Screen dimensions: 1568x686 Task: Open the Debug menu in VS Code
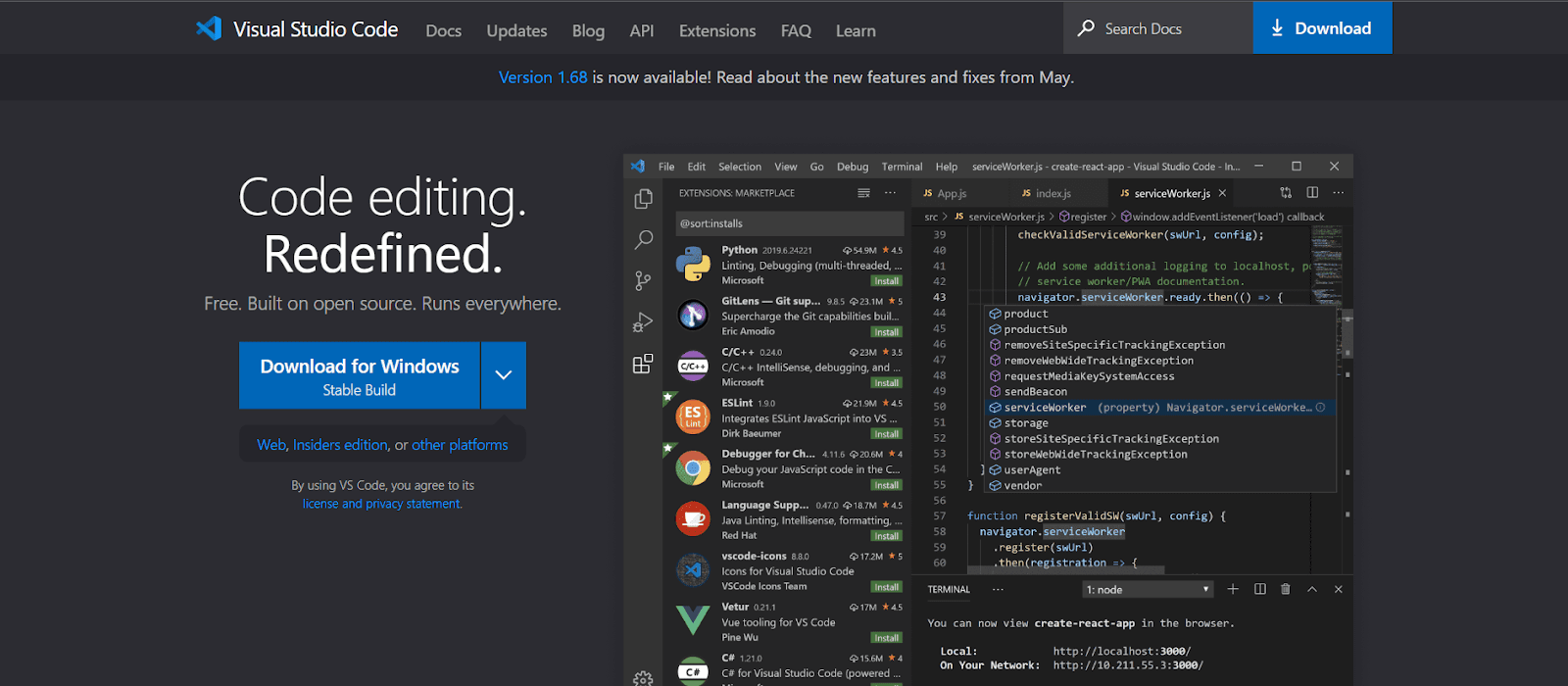click(x=853, y=167)
